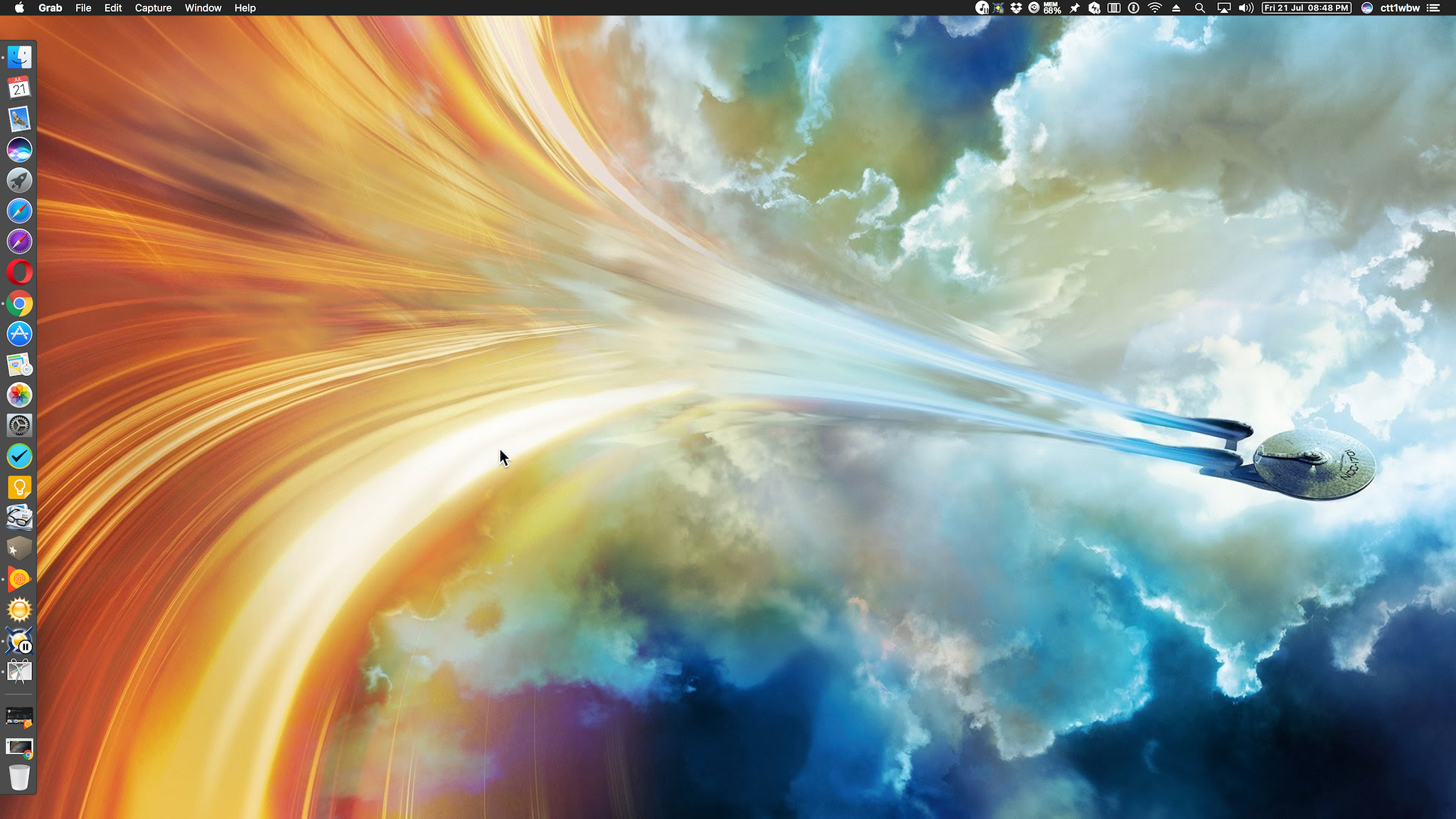This screenshot has width=1456, height=819.
Task: Open the Edit menu
Action: click(x=113, y=8)
